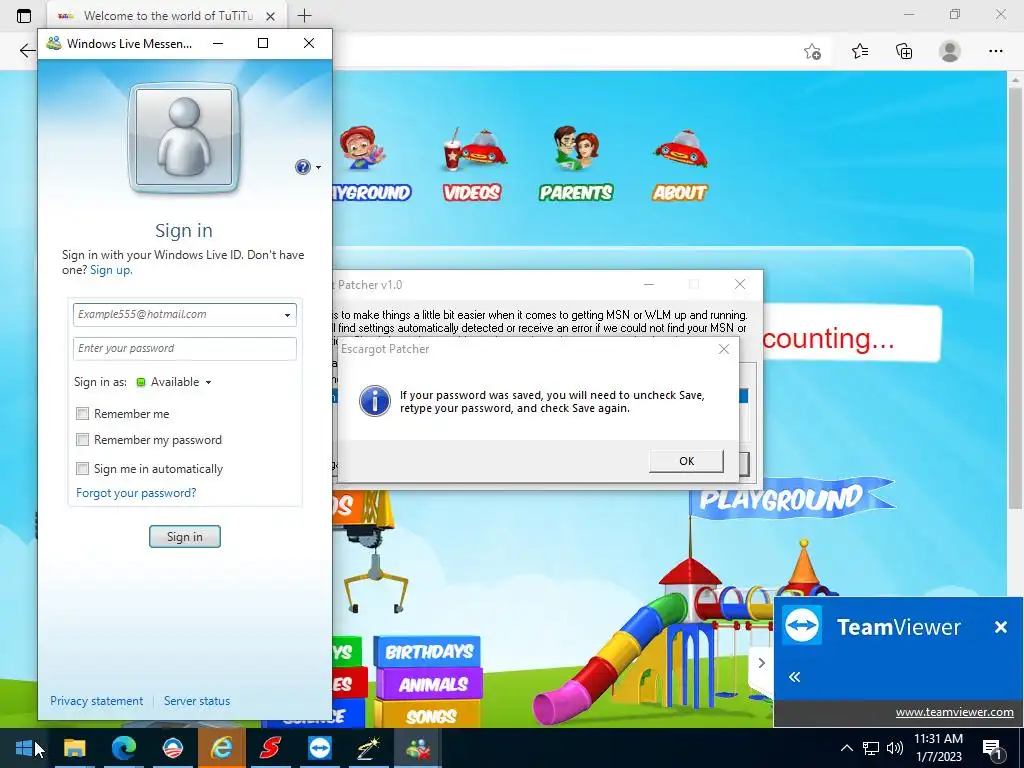
Task: Expand the email address dropdown arrow
Action: tap(287, 315)
